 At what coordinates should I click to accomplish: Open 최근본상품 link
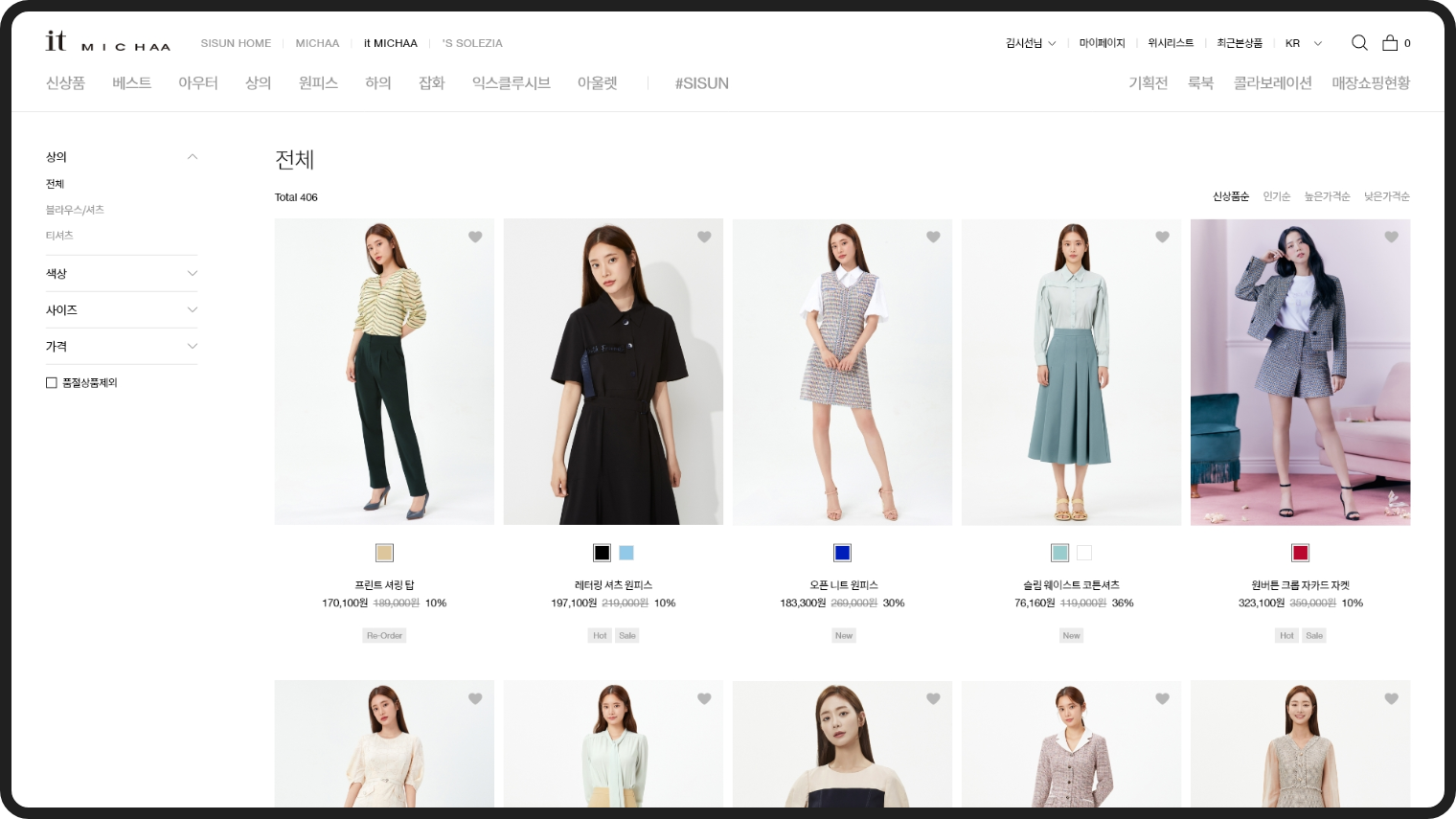click(1240, 43)
